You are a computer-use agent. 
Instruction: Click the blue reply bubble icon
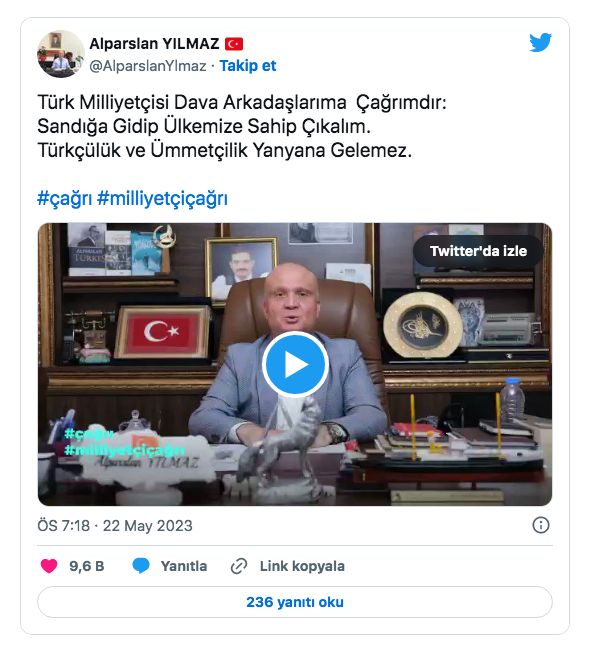tap(141, 566)
